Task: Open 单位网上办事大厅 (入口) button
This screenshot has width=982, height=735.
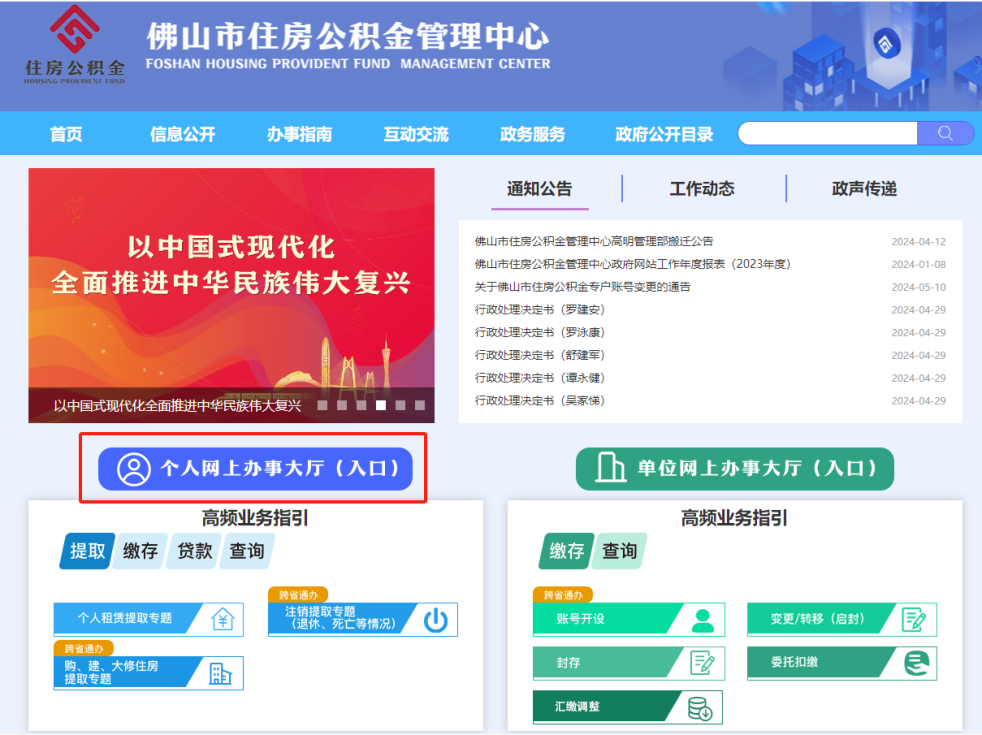Action: [734, 468]
